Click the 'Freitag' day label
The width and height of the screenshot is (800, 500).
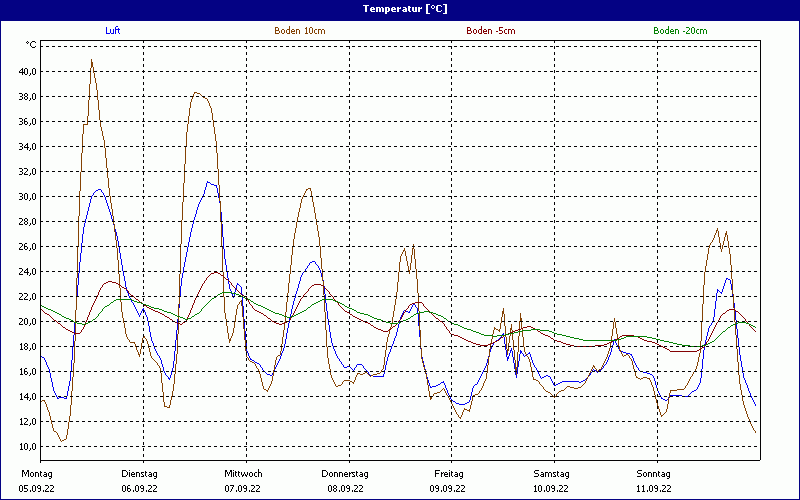coord(448,474)
